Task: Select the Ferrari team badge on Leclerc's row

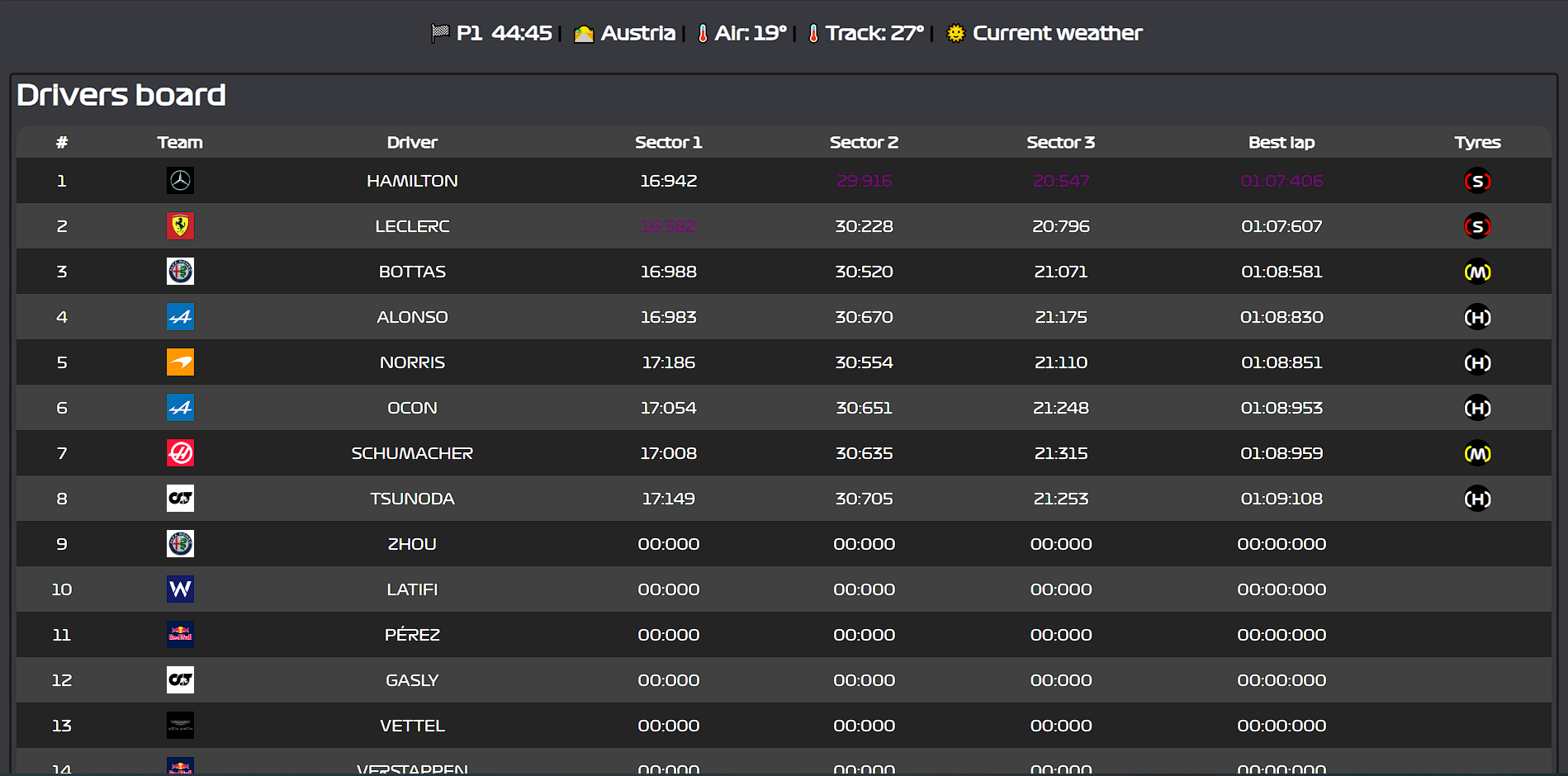Action: (x=180, y=225)
